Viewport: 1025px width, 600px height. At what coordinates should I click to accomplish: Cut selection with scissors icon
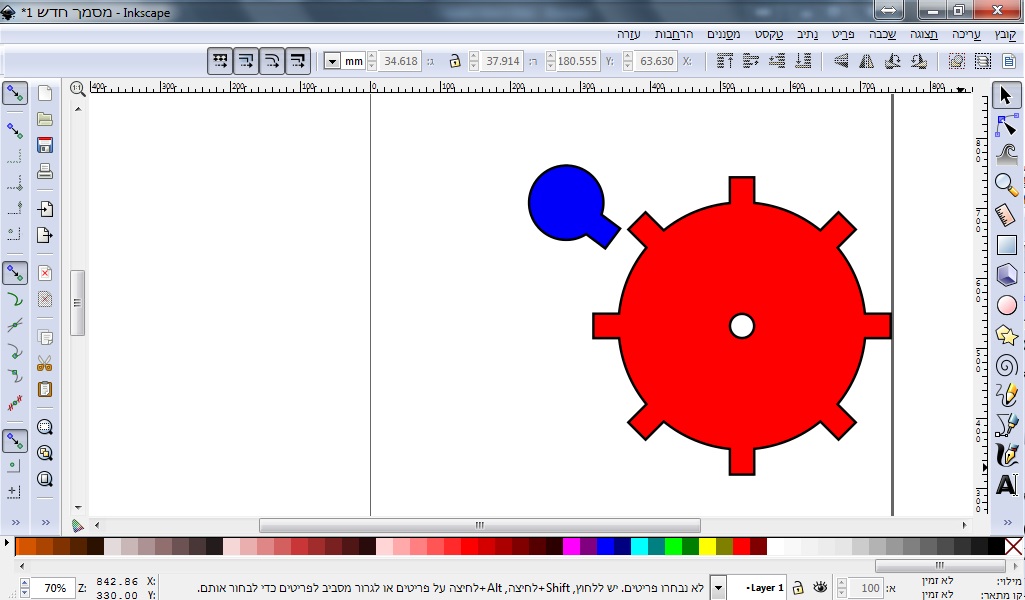tap(44, 363)
